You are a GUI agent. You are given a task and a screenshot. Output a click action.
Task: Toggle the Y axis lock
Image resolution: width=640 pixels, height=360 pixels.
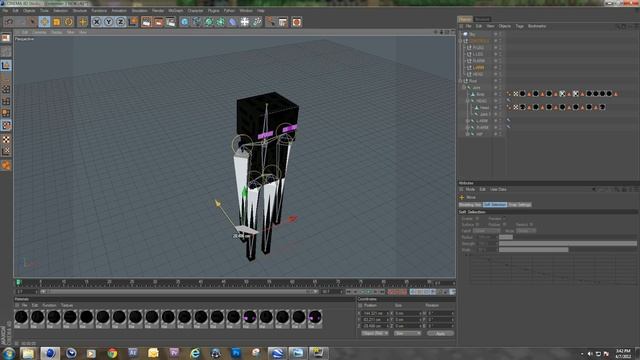point(109,22)
